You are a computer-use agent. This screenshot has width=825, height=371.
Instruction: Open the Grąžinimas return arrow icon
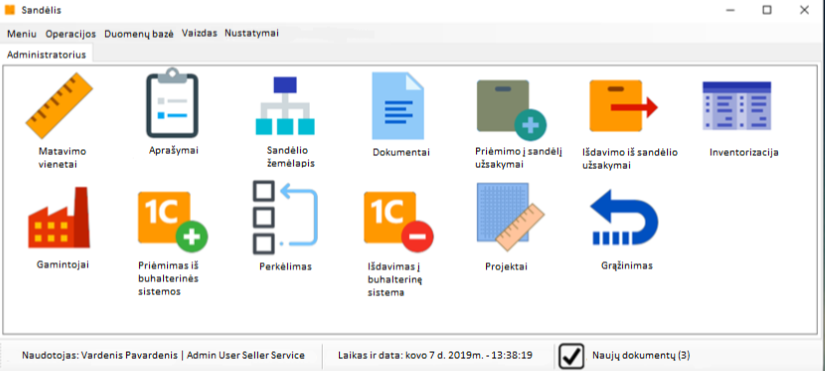point(624,217)
